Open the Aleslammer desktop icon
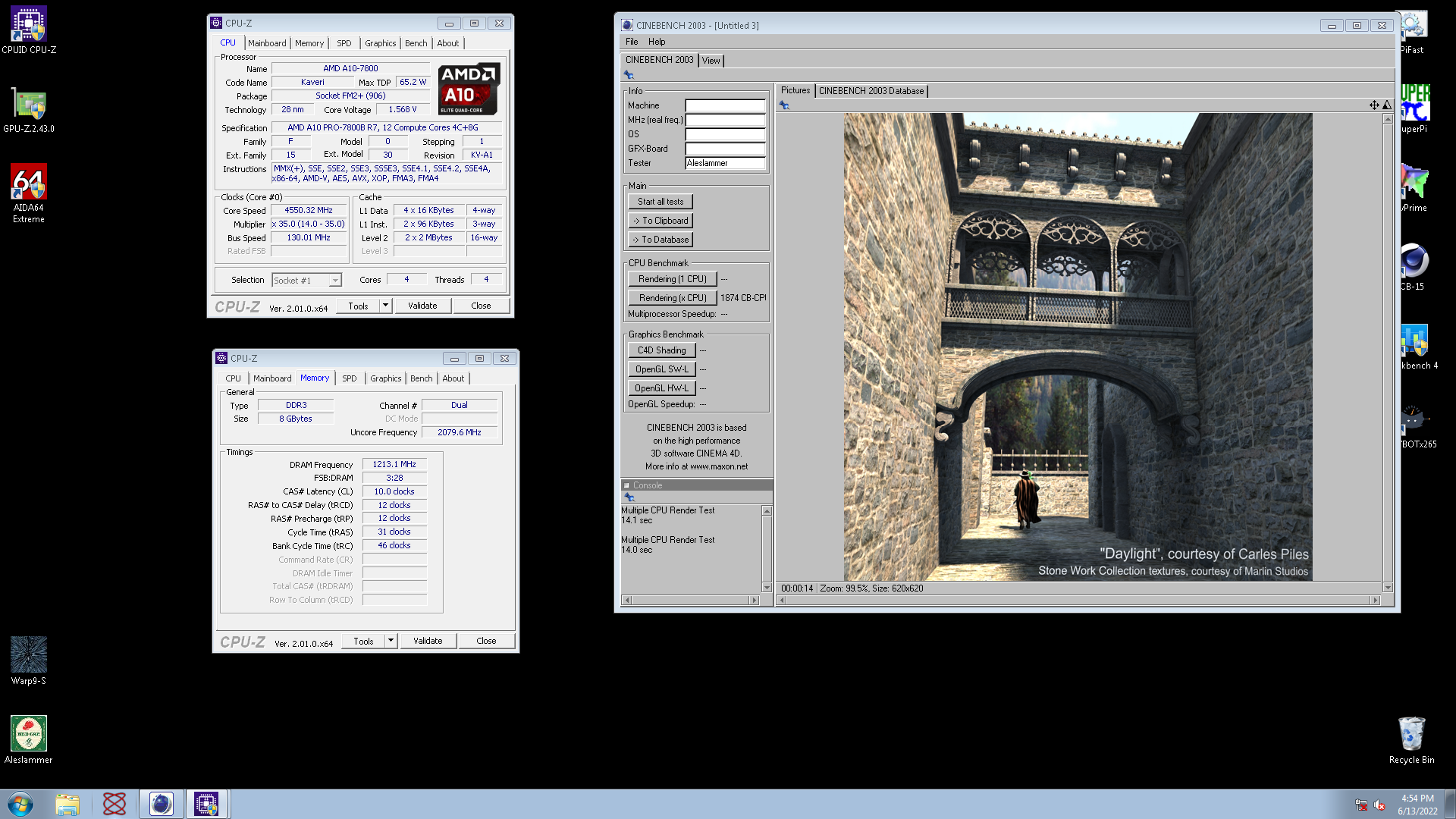This screenshot has height=819, width=1456. click(29, 739)
